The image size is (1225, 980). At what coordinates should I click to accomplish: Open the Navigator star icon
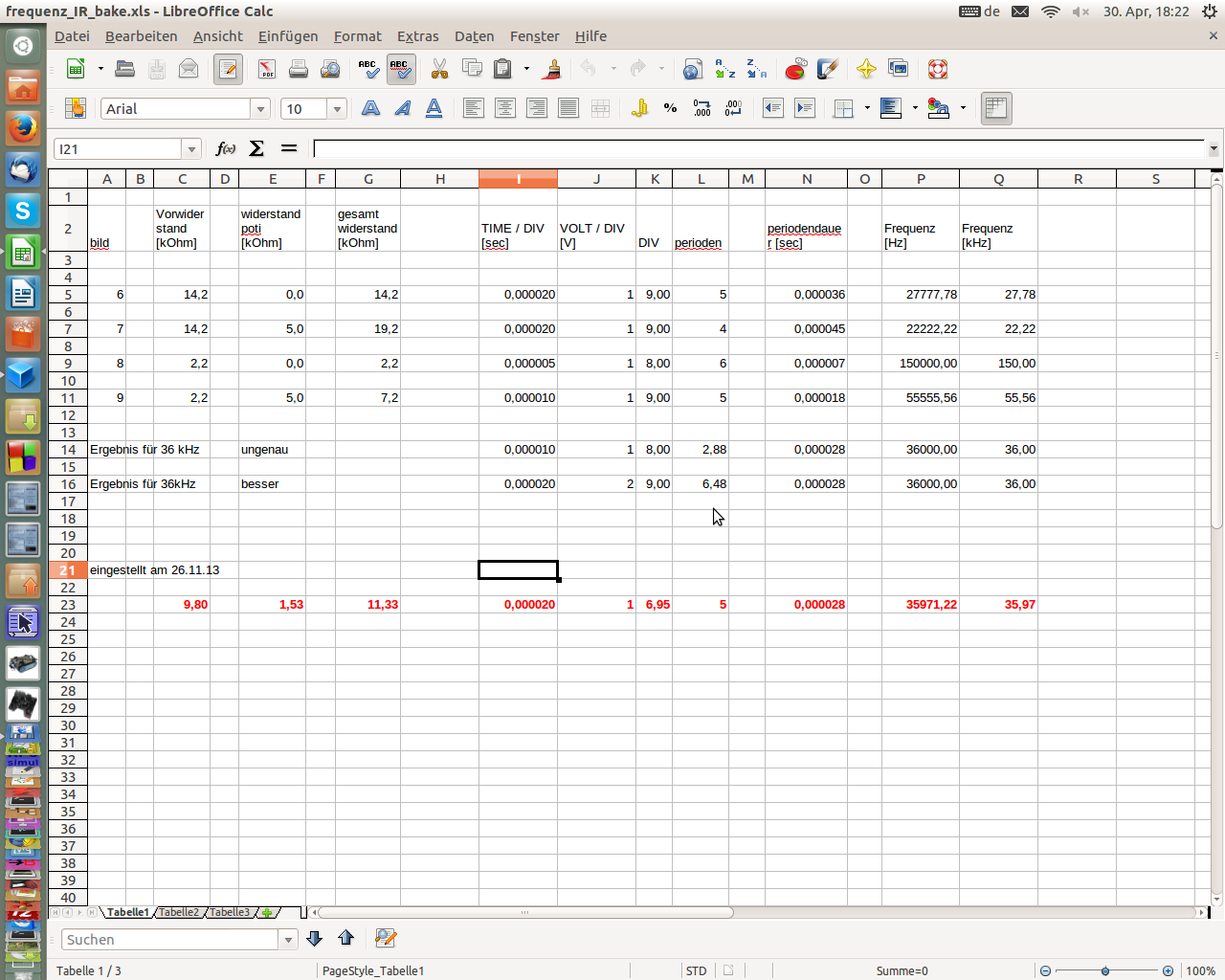coord(866,69)
